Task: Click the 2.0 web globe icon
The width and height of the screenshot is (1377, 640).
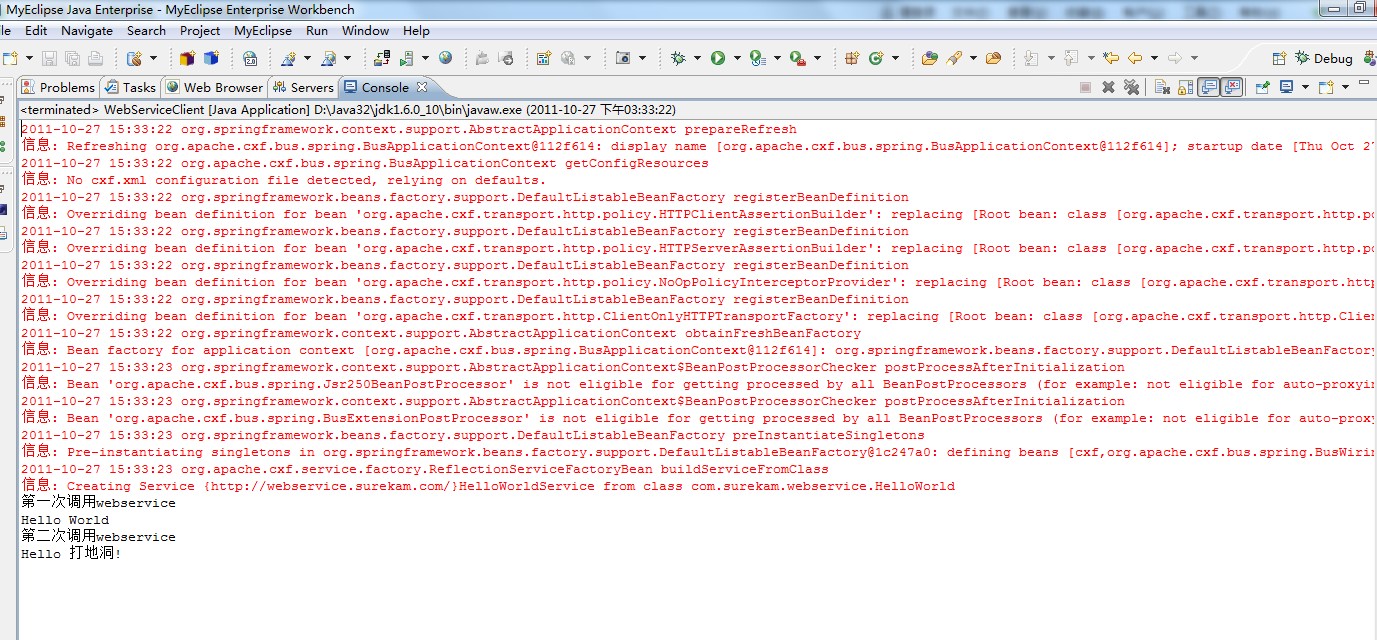Action: [x=249, y=58]
